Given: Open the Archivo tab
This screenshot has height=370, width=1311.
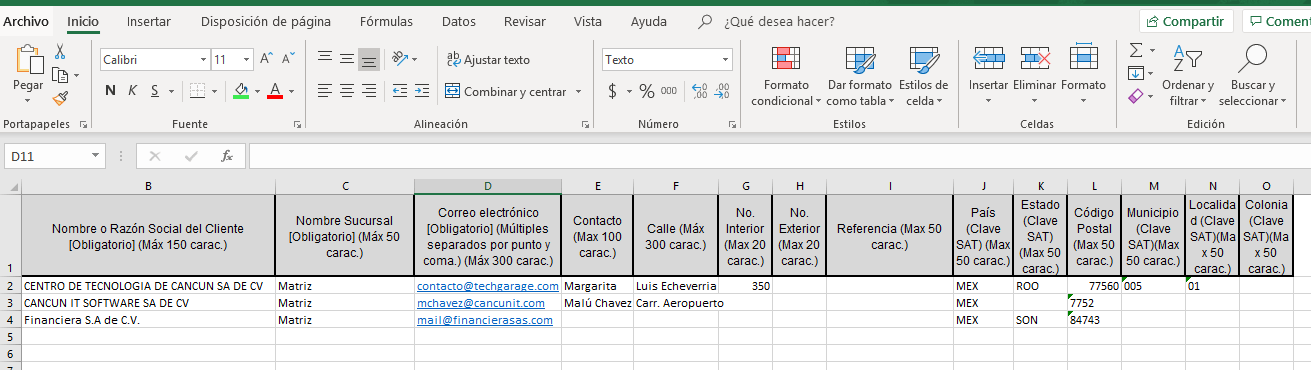Looking at the screenshot, I should pos(26,21).
